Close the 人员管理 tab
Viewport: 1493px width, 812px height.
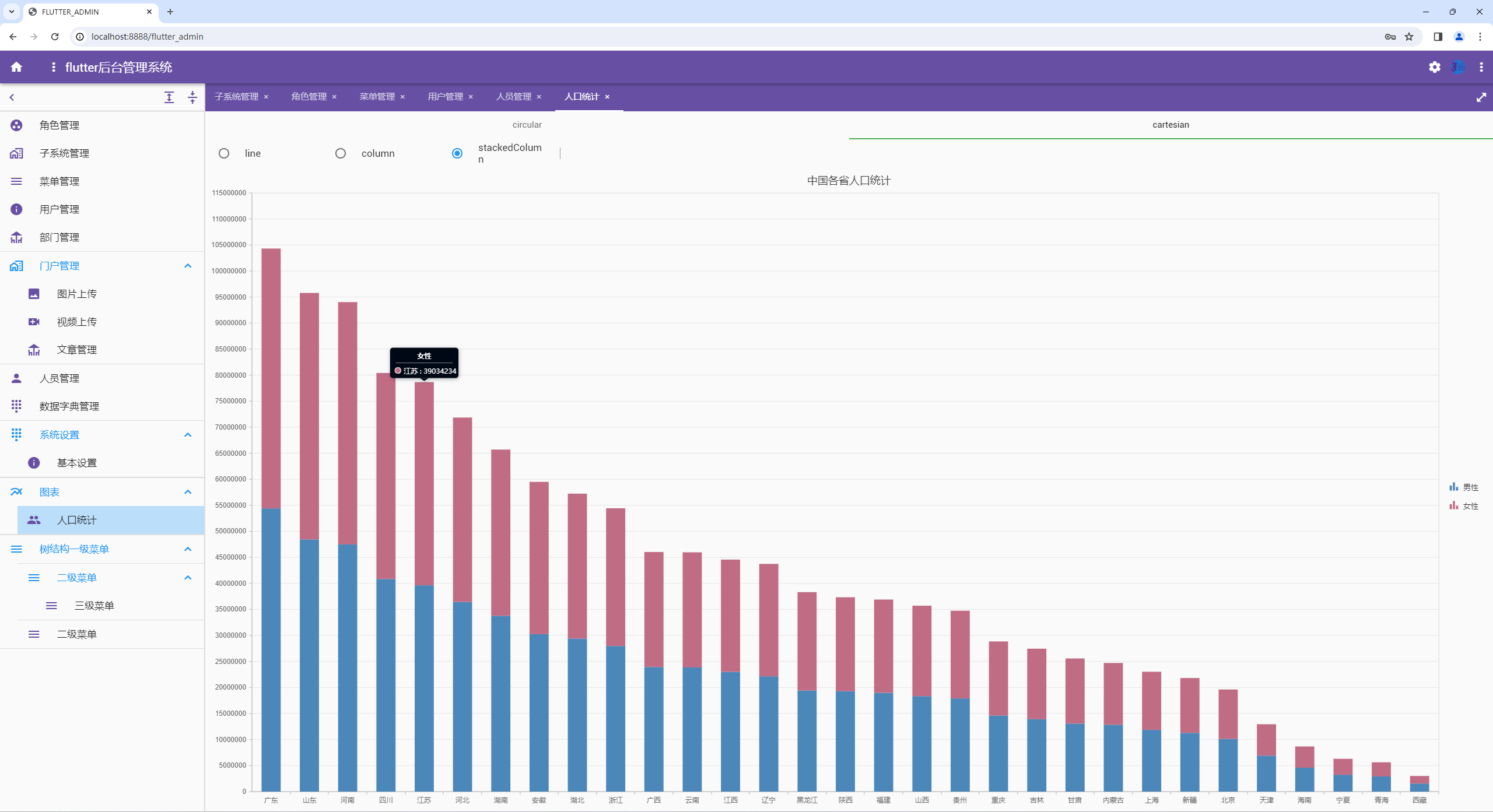click(x=539, y=97)
